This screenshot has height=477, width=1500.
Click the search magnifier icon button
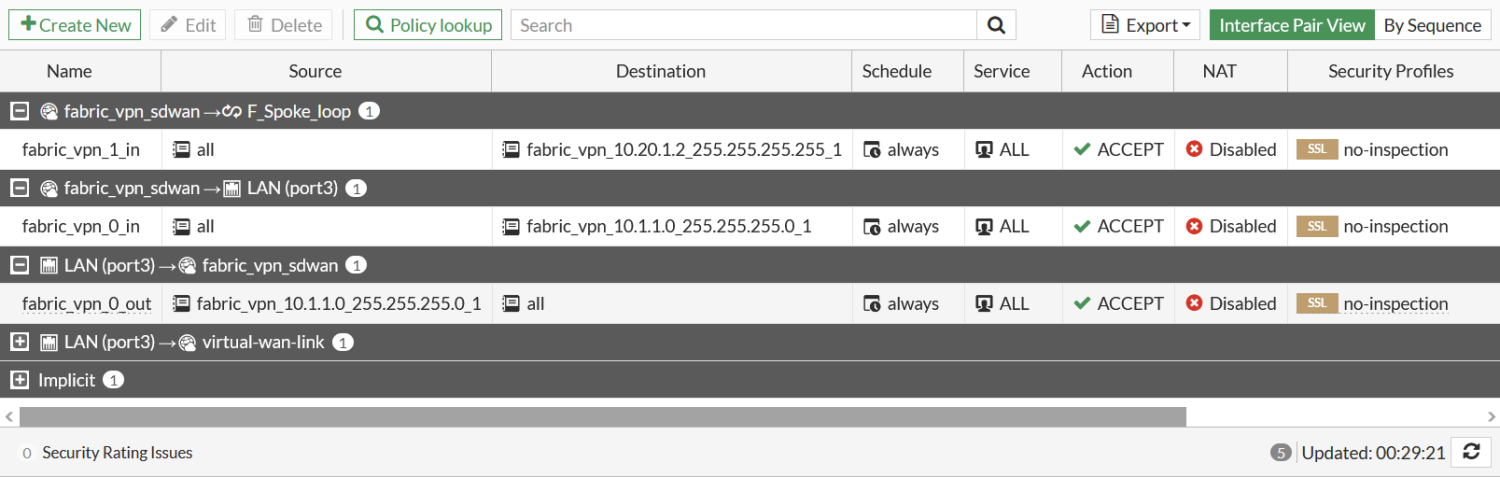996,25
